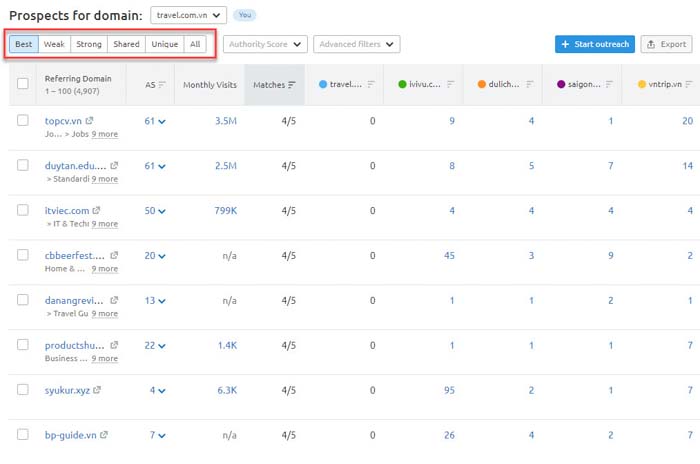Open external link icon for productshu
This screenshot has height=464, width=700.
click(x=114, y=345)
